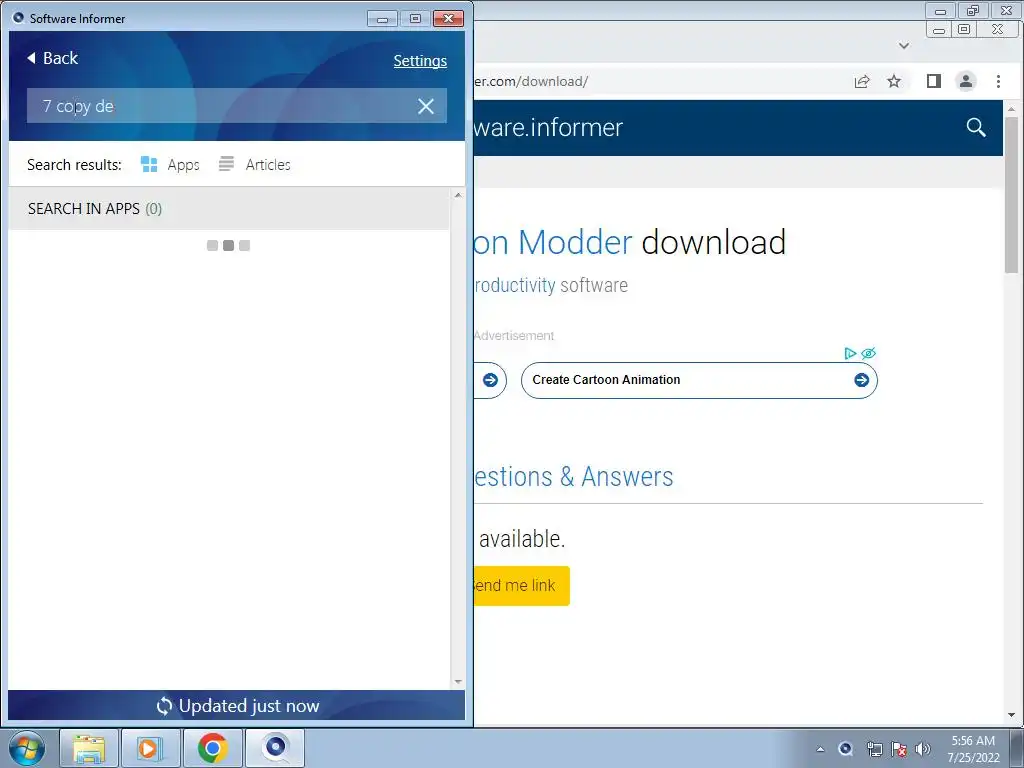Click the Chrome tab search chevron
This screenshot has height=768, width=1024.
(x=904, y=46)
